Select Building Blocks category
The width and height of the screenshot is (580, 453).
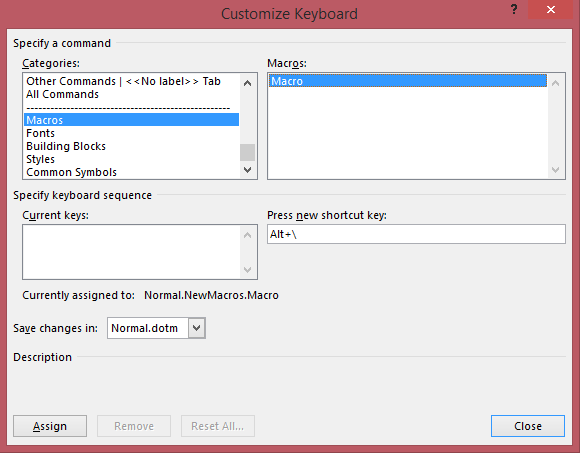tap(131, 146)
